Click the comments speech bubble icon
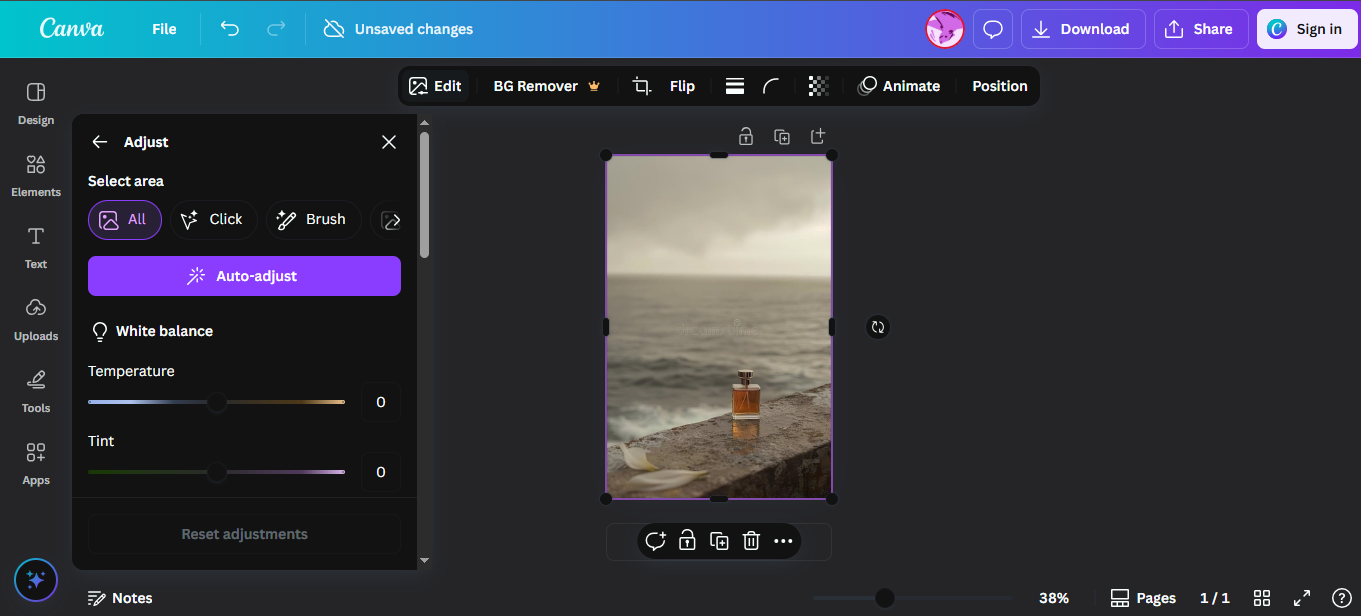 click(992, 29)
